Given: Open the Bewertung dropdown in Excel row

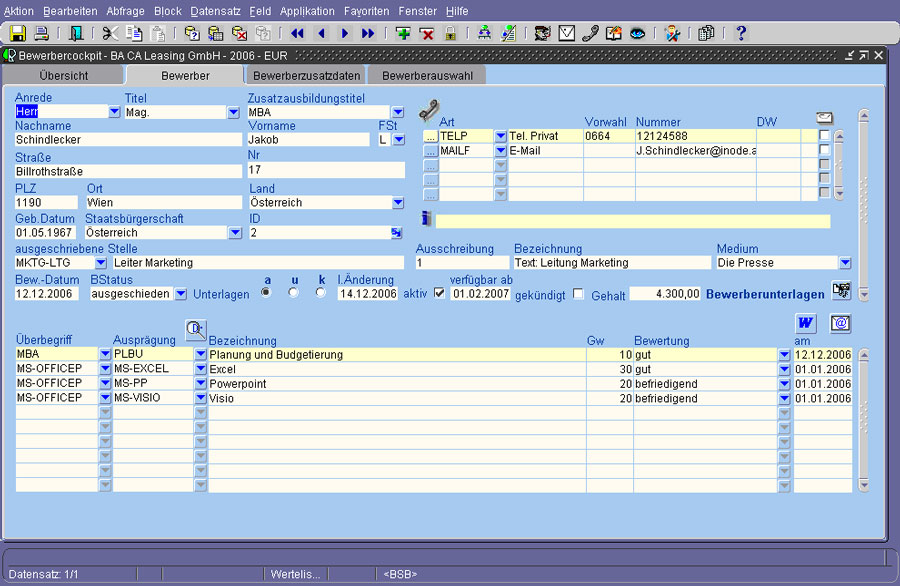Looking at the screenshot, I should pos(784,369).
